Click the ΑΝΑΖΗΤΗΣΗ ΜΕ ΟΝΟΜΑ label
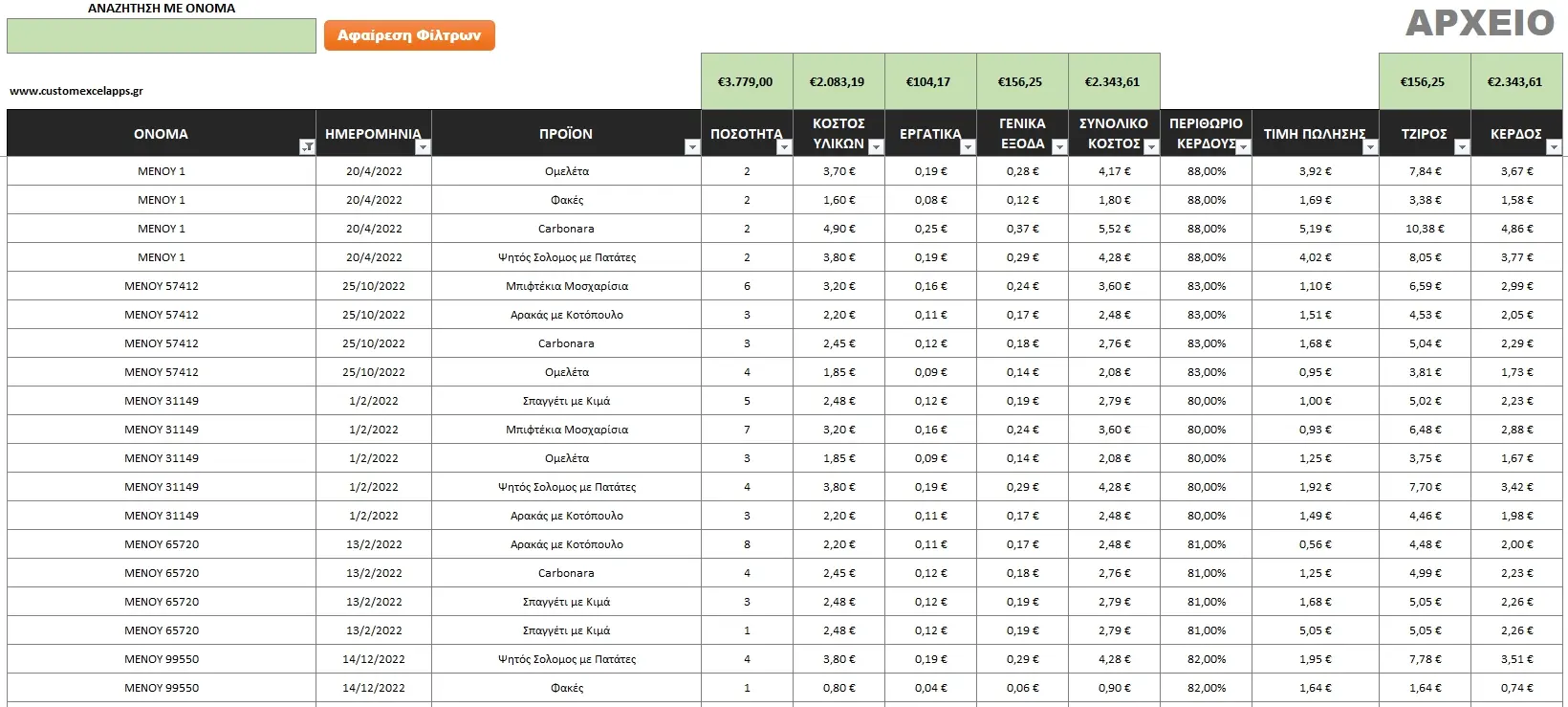Screen dimensions: 1568x707 point(162,8)
